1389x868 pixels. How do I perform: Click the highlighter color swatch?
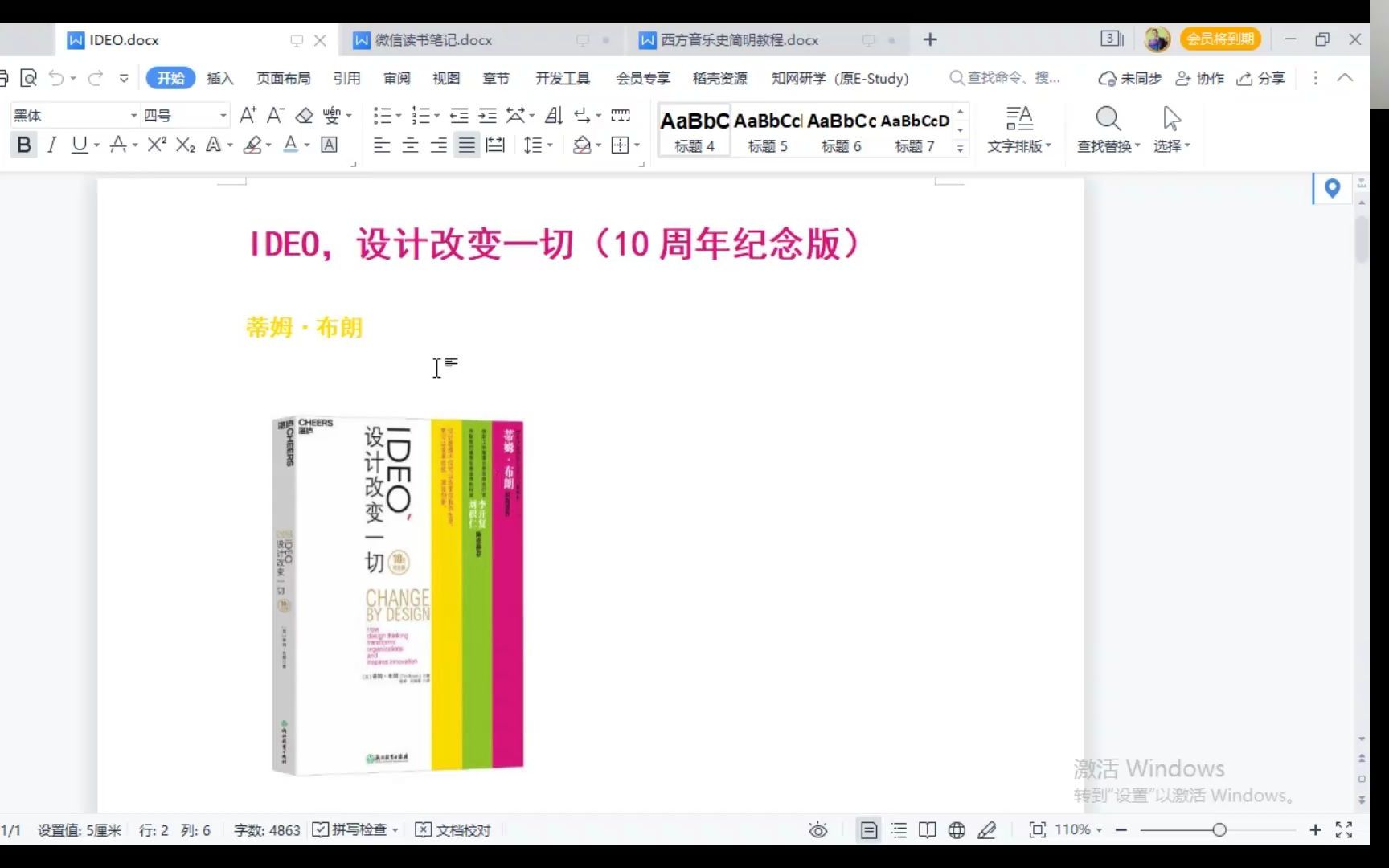coord(252,145)
